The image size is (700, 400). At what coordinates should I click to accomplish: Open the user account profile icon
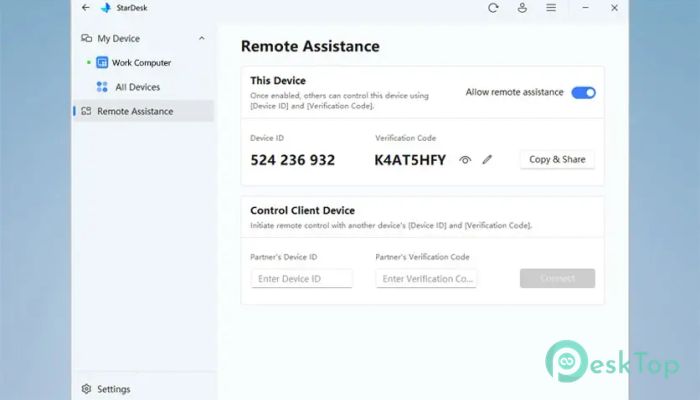(522, 8)
